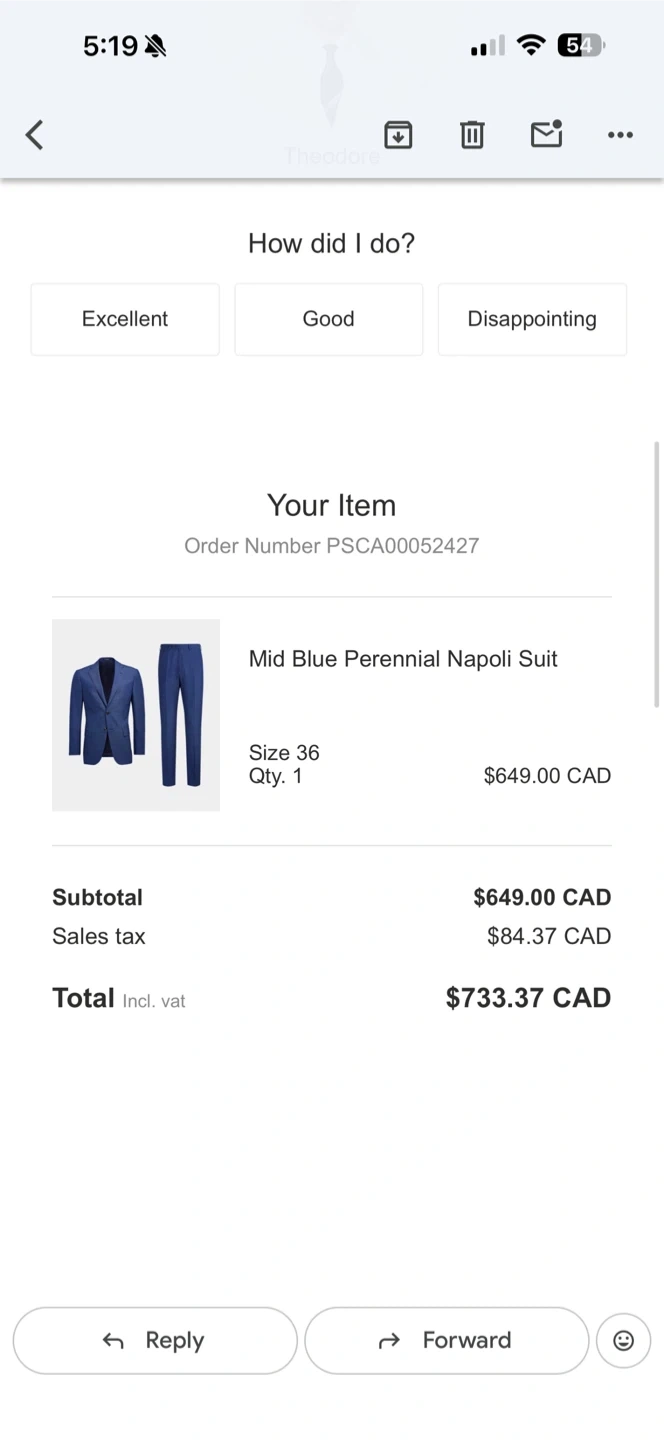Add an emoji reaction
Image resolution: width=664 pixels, height=1440 pixels.
pos(623,1340)
